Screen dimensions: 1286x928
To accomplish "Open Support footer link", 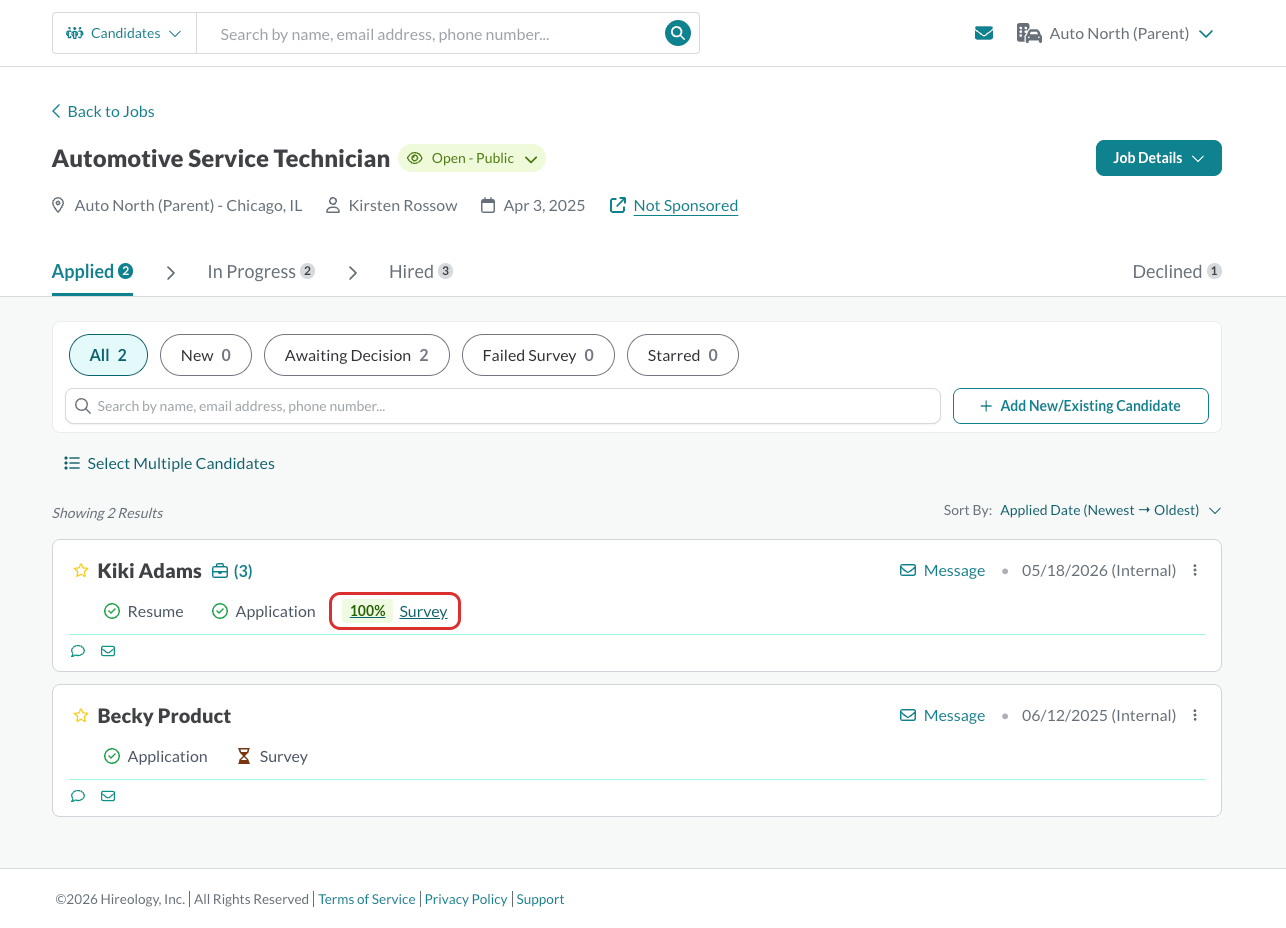I will (x=541, y=899).
